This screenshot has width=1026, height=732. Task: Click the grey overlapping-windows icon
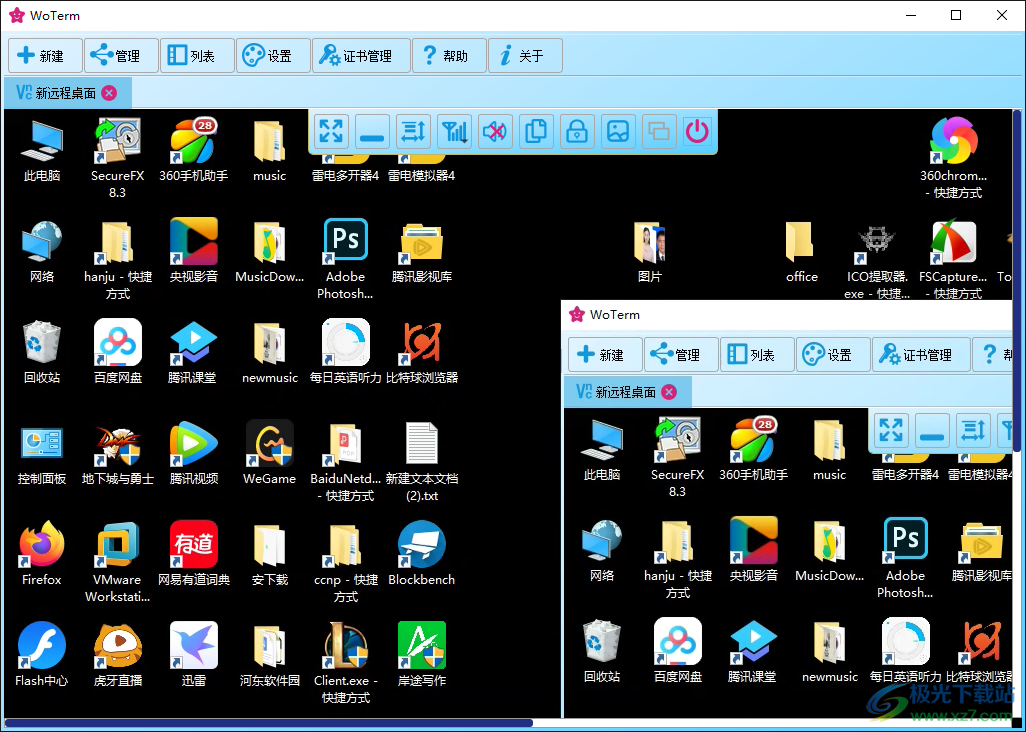pos(659,131)
